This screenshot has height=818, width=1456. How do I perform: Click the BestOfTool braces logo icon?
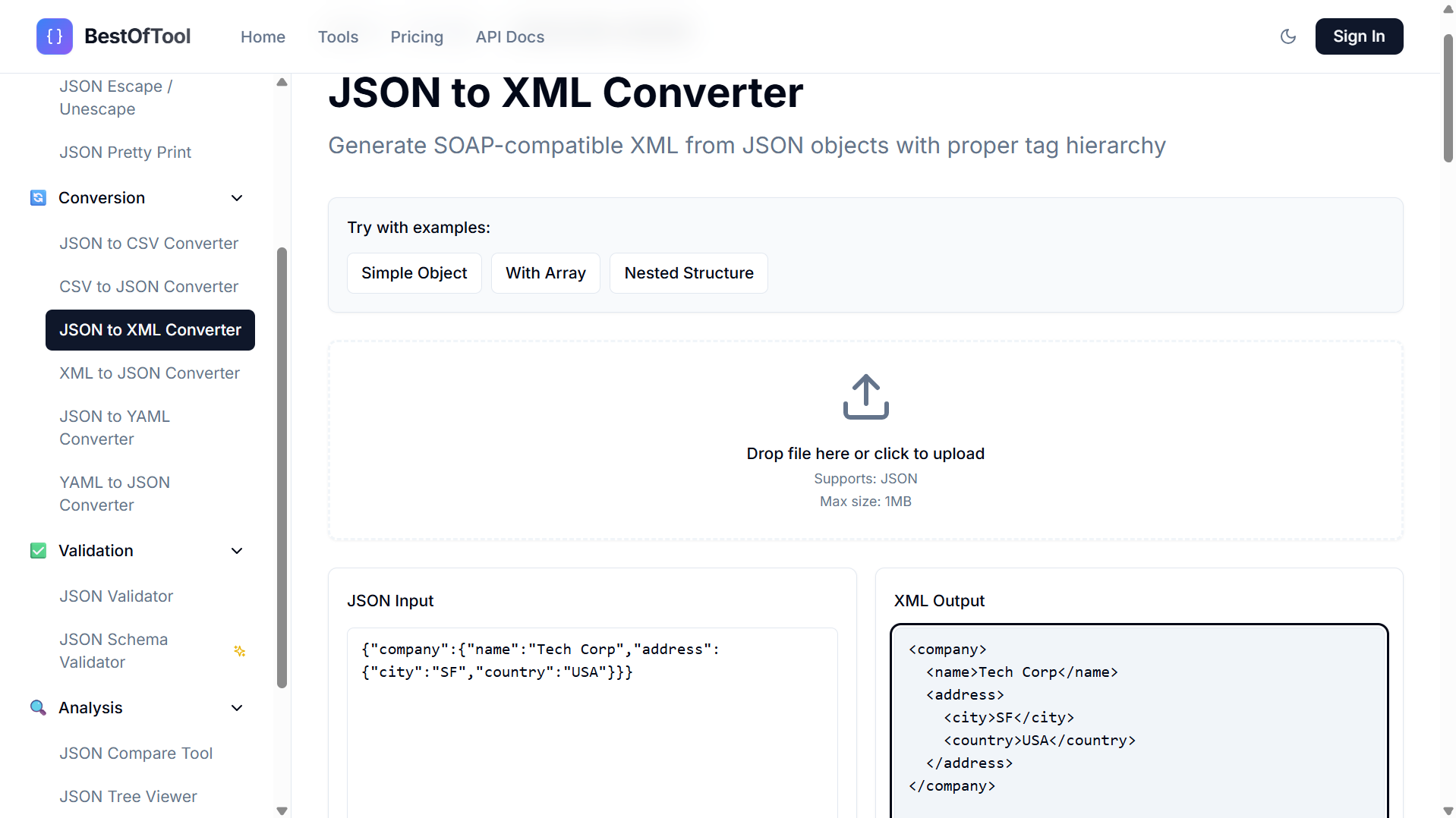tap(55, 36)
